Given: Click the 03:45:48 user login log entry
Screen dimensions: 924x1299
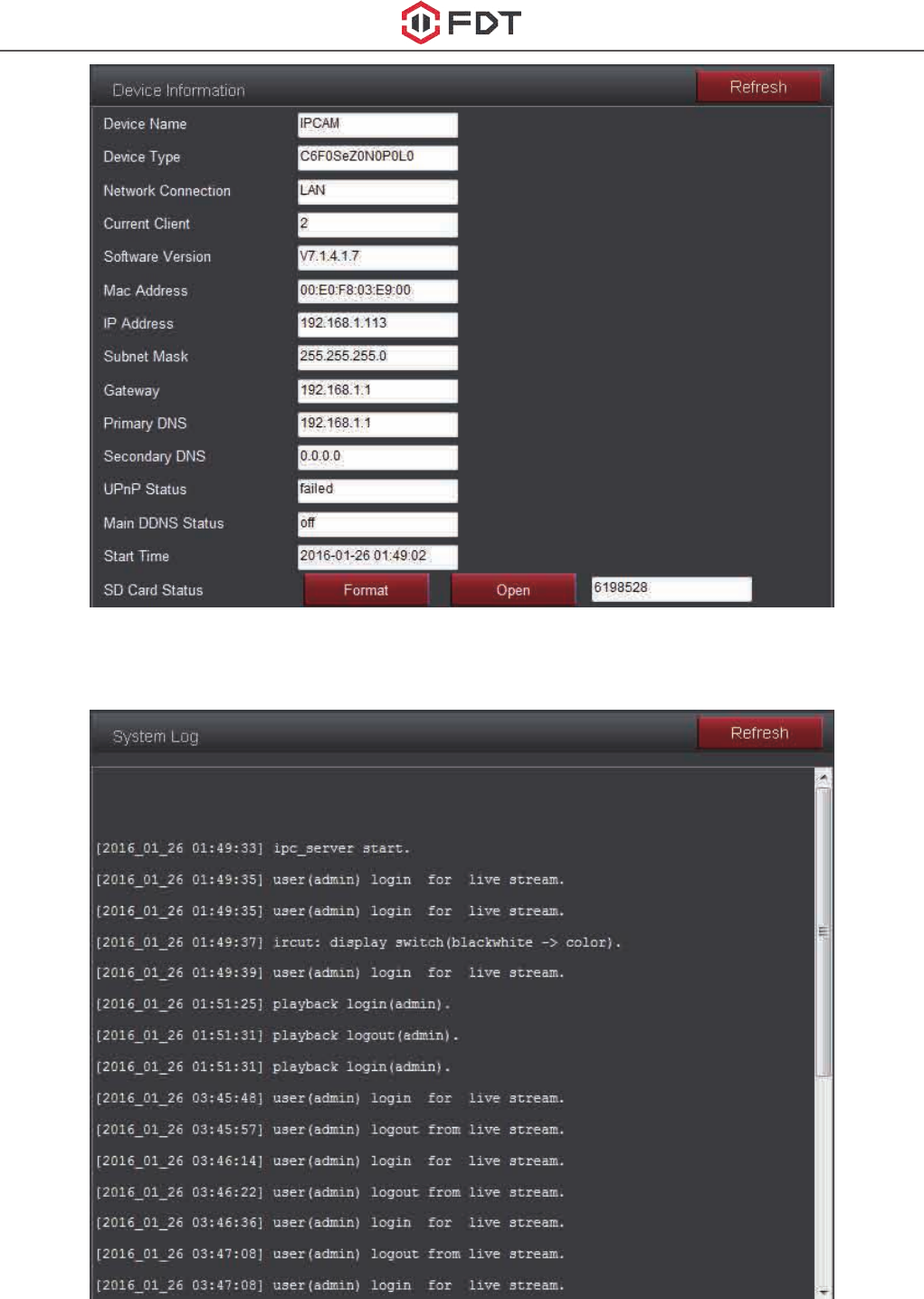Looking at the screenshot, I should tap(330, 1098).
